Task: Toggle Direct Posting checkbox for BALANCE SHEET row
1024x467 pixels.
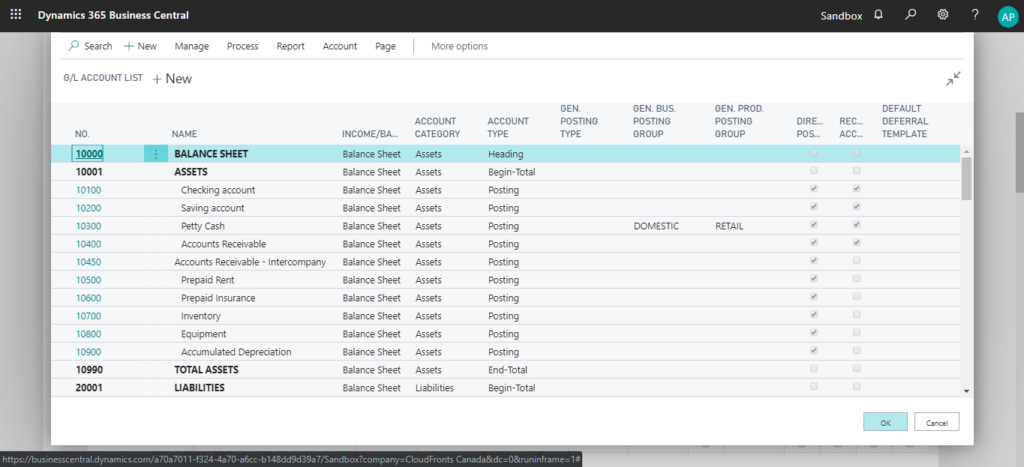Action: [814, 153]
